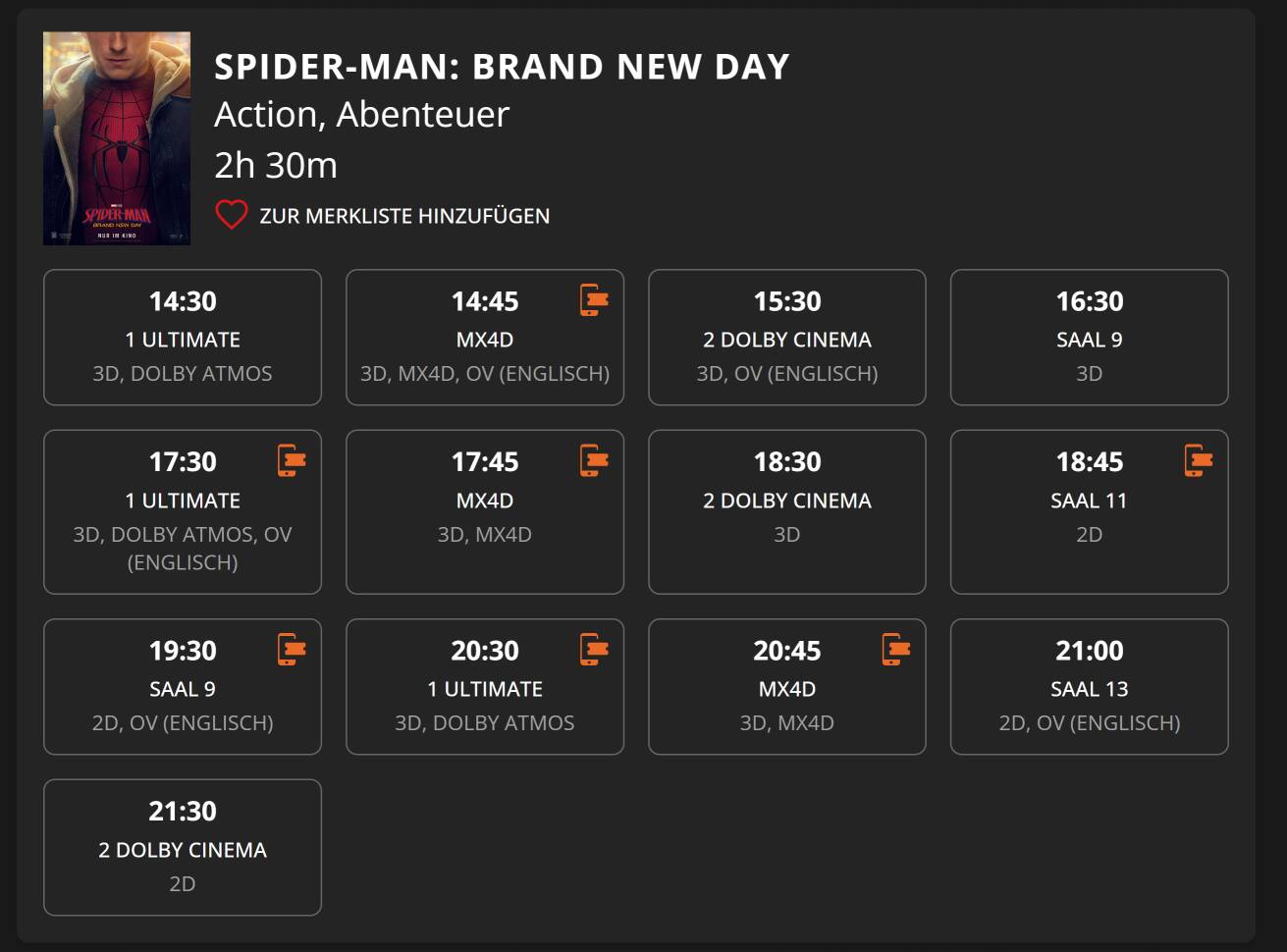Click ZUR MERKLISTE HINZUFÜGEN link

[x=404, y=216]
